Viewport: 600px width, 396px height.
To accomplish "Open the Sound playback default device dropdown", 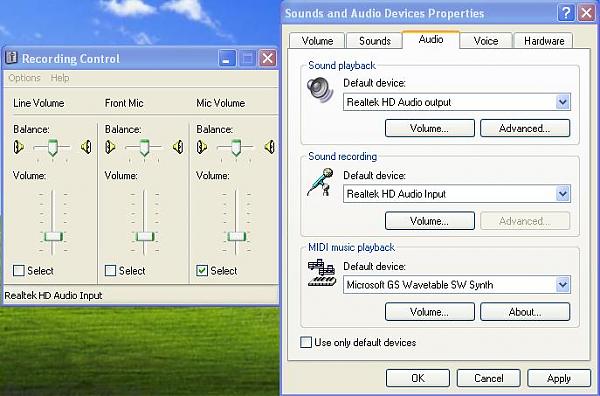I will (x=562, y=102).
